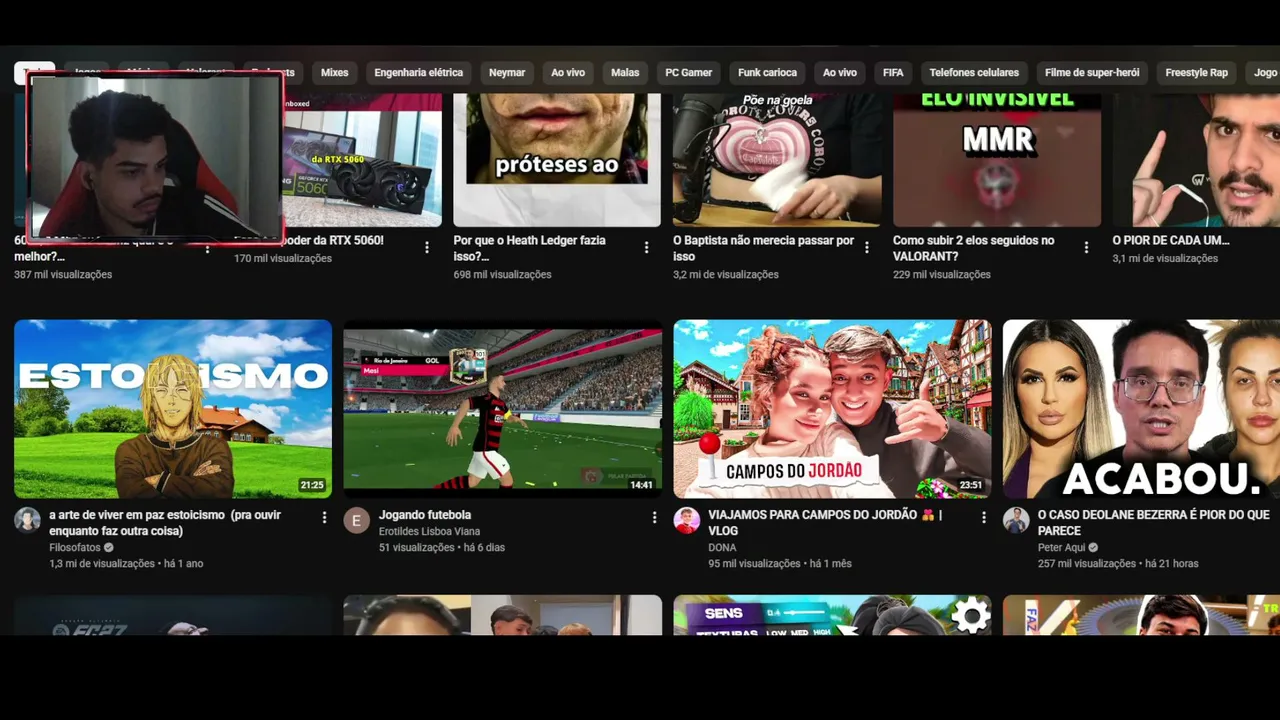Viewport: 1280px width, 720px height.
Task: Click verified badge beside Peter Aqui
Action: 1093,548
